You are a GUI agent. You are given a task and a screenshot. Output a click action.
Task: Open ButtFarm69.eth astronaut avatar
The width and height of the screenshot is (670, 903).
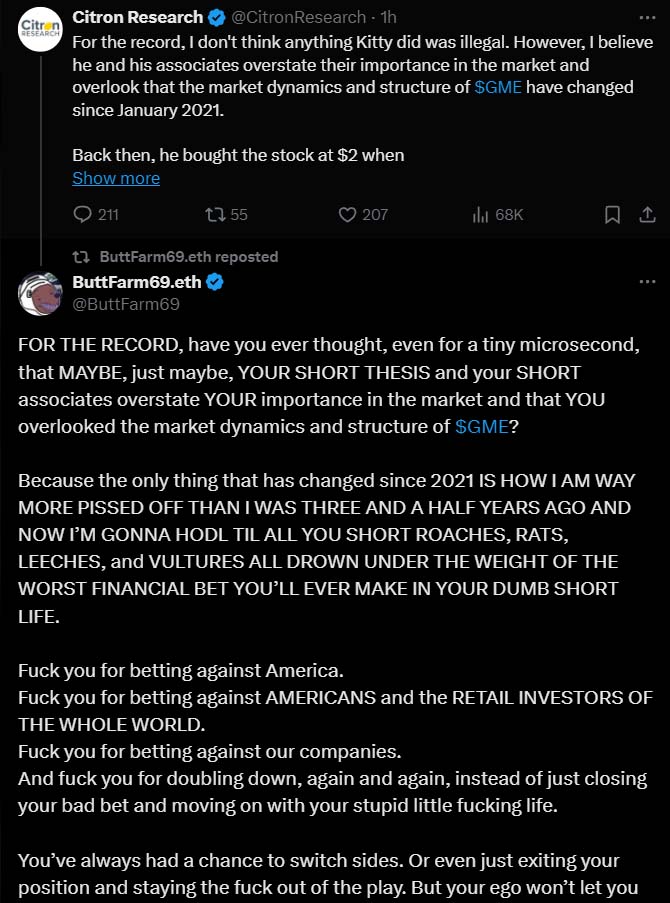pos(40,293)
